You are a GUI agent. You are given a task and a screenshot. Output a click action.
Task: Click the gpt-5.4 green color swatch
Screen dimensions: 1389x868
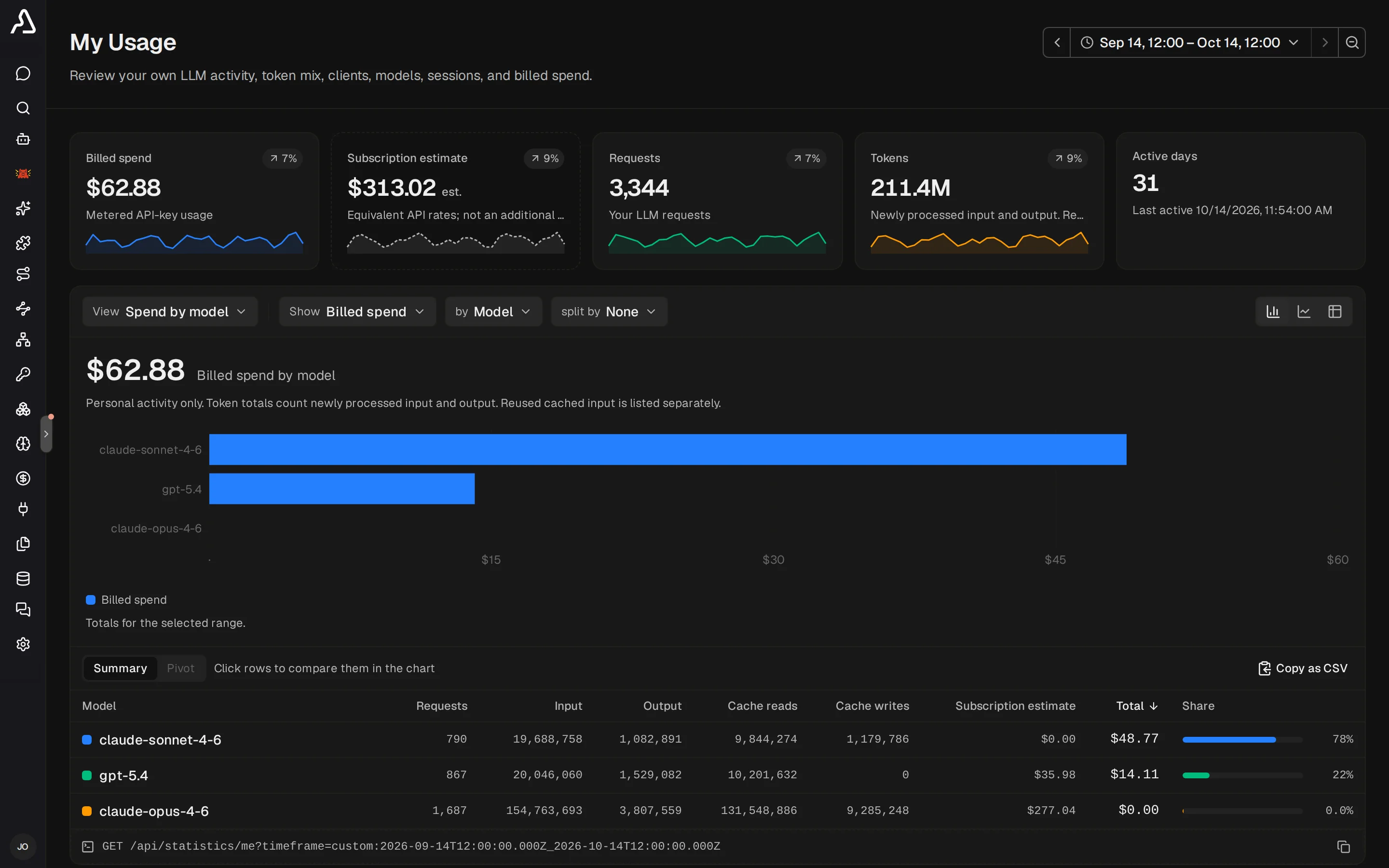(x=87, y=775)
